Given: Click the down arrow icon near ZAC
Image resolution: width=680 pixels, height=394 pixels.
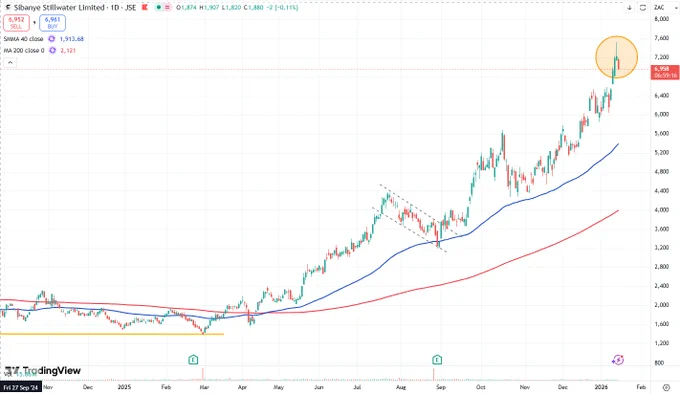Looking at the screenshot, I should 629,8.
